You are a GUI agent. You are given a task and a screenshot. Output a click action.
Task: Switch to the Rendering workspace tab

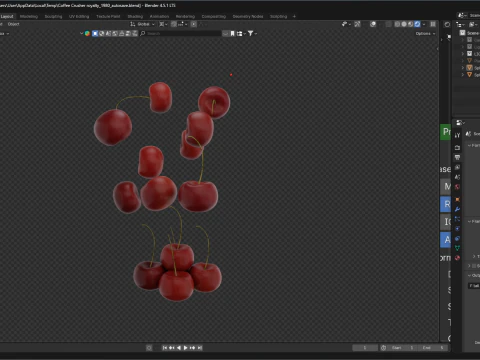tap(185, 16)
